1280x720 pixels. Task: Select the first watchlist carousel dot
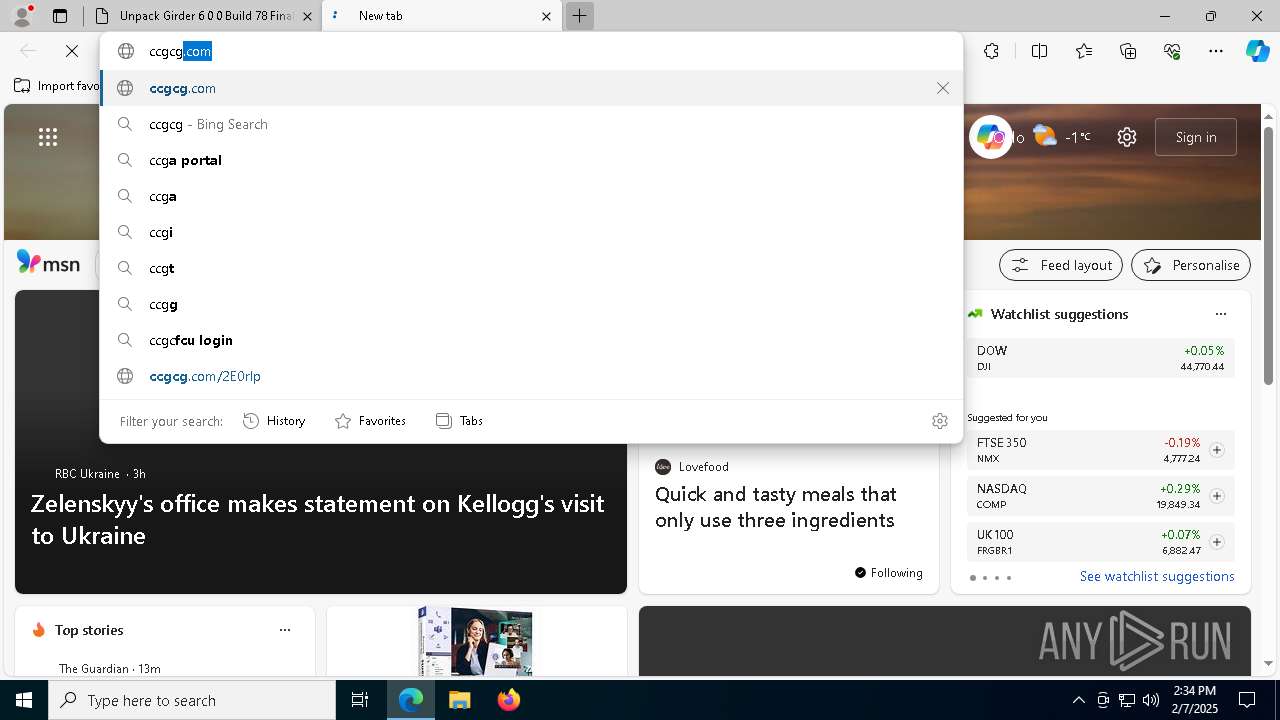click(x=973, y=578)
